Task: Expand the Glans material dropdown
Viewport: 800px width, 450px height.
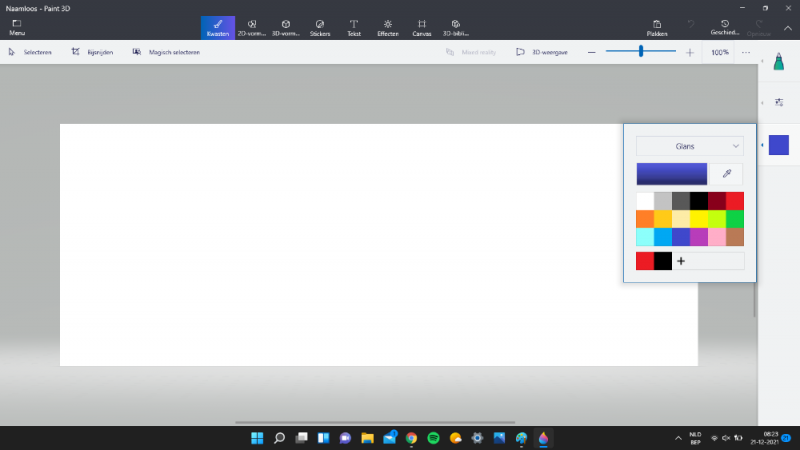Action: (x=690, y=146)
